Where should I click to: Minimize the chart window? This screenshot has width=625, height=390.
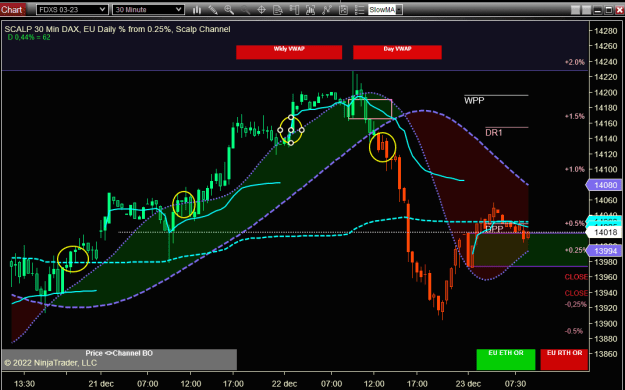597,10
